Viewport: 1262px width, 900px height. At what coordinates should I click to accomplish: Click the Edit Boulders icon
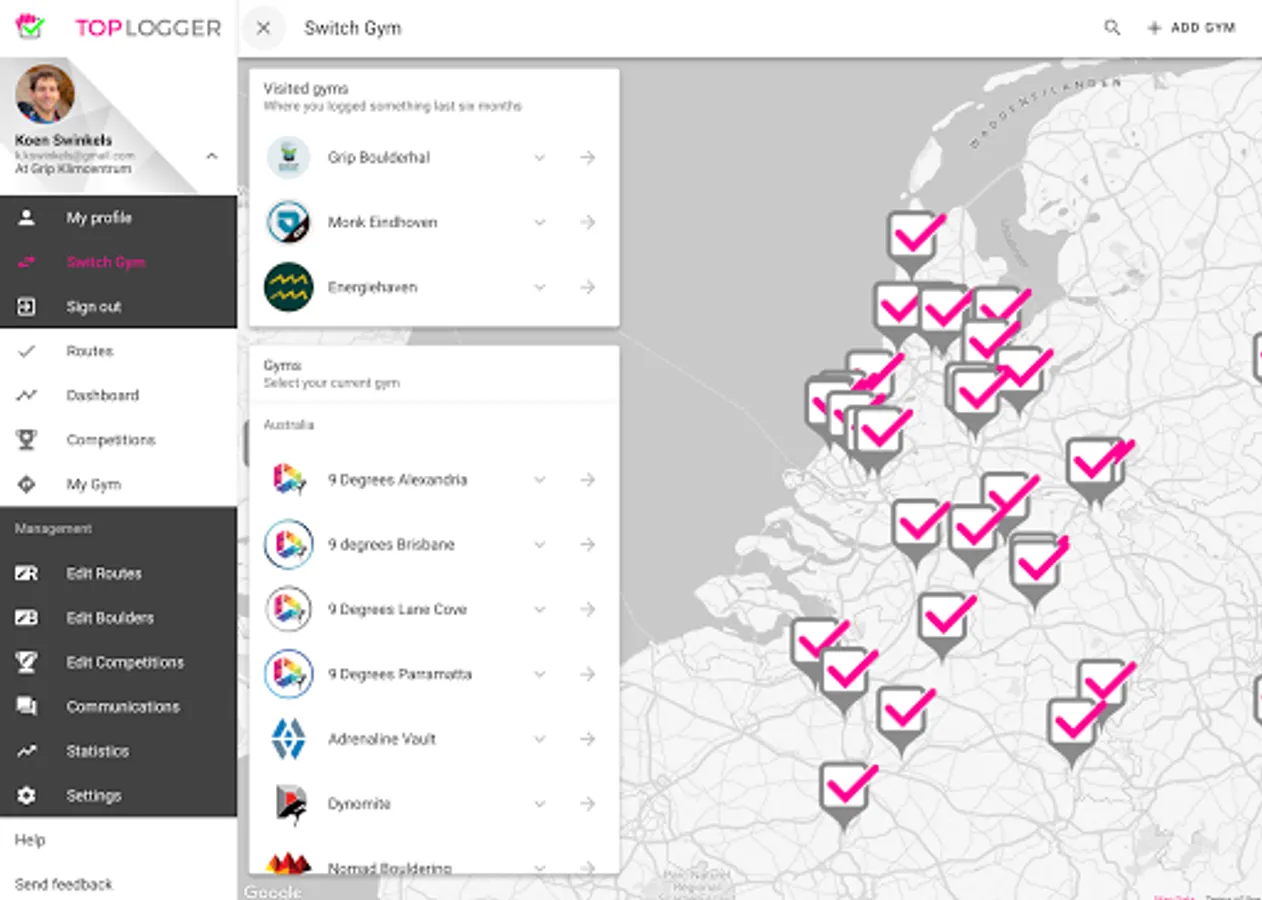[27, 617]
